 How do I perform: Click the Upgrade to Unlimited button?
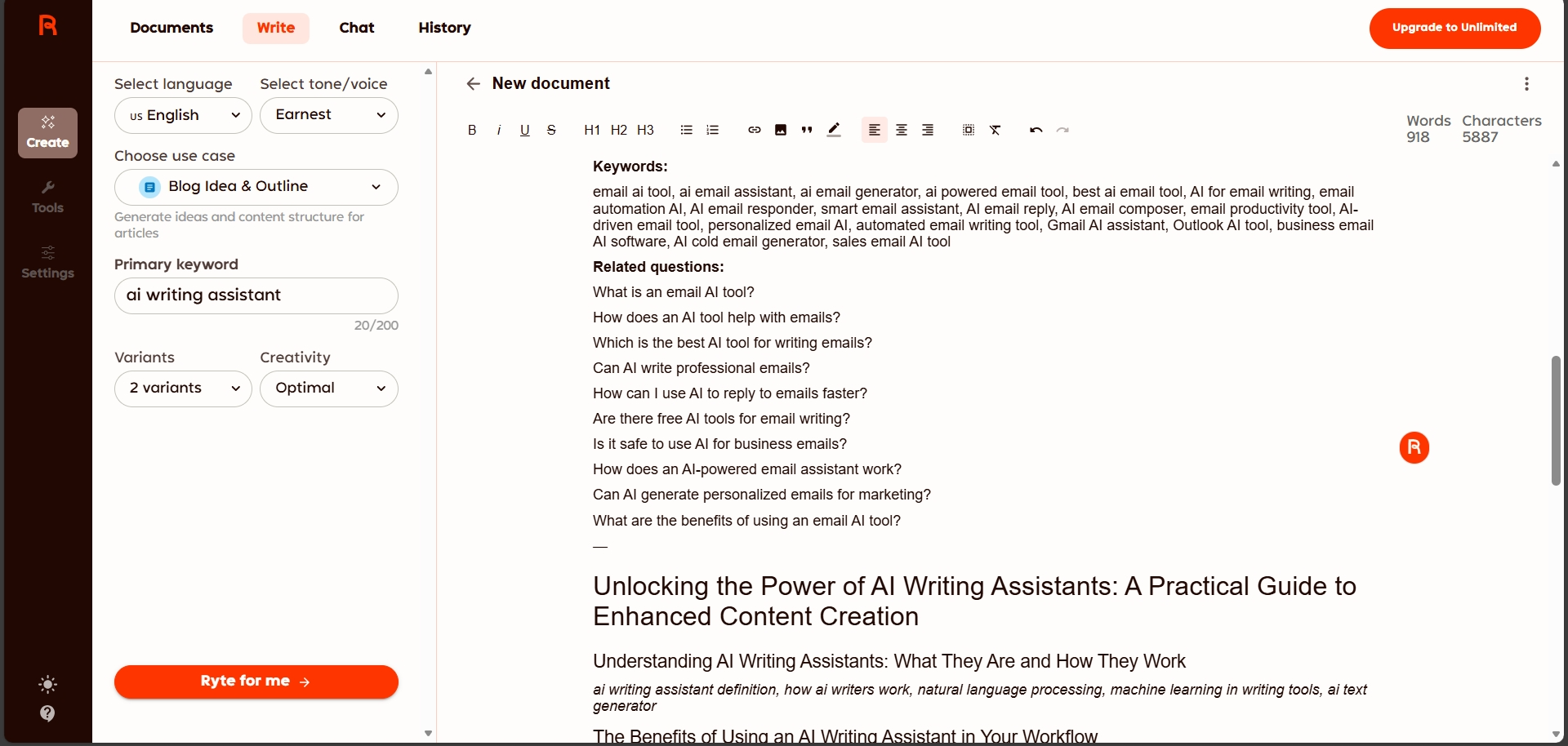1454,28
